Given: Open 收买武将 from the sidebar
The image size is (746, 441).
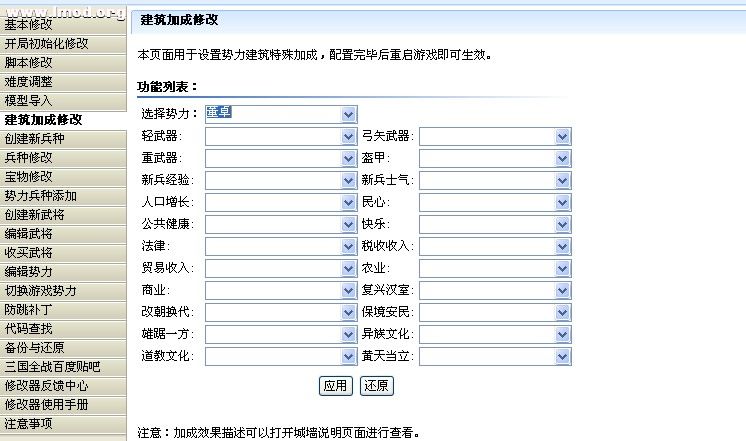Looking at the screenshot, I should click(63, 253).
